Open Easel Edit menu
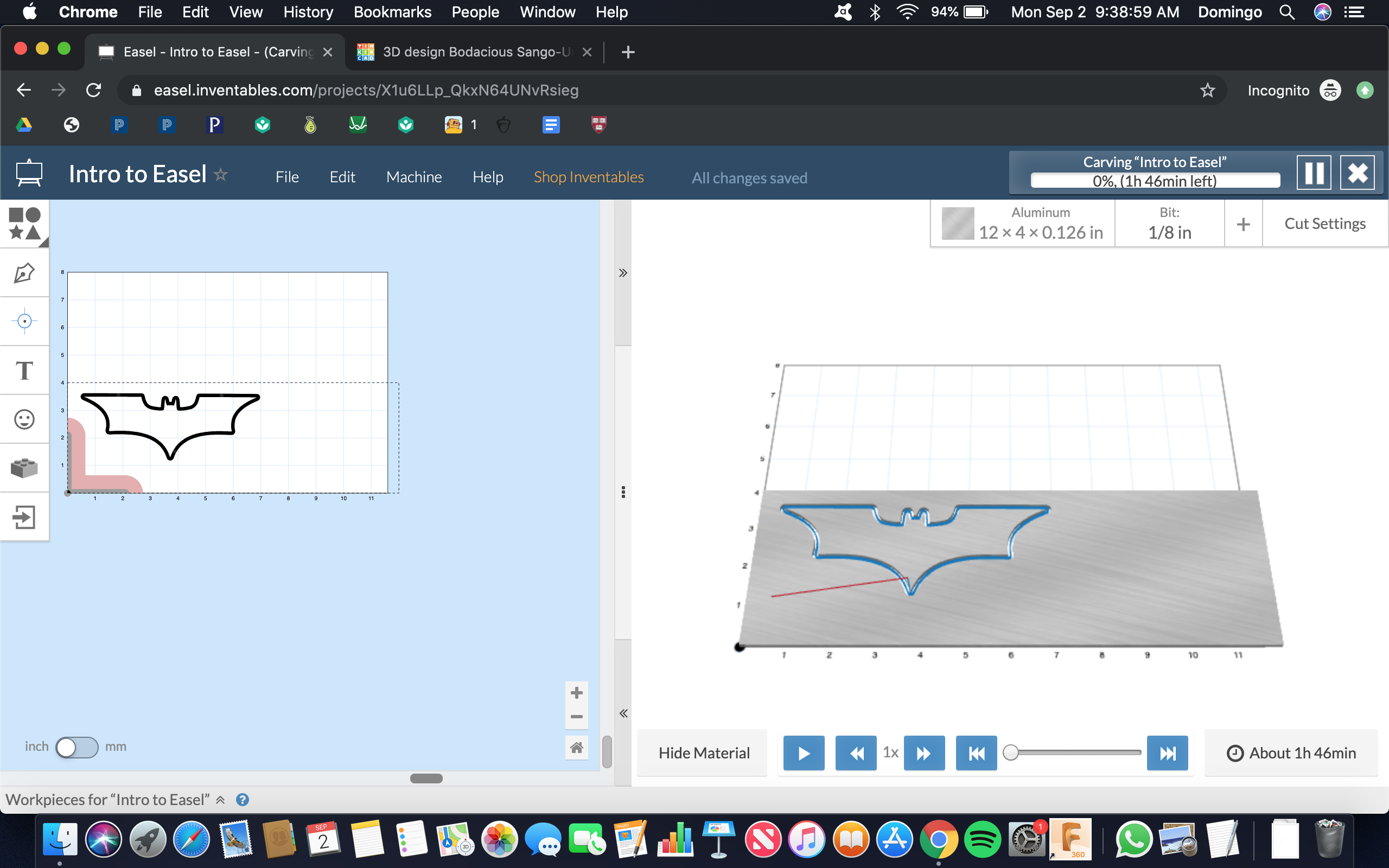 point(342,177)
